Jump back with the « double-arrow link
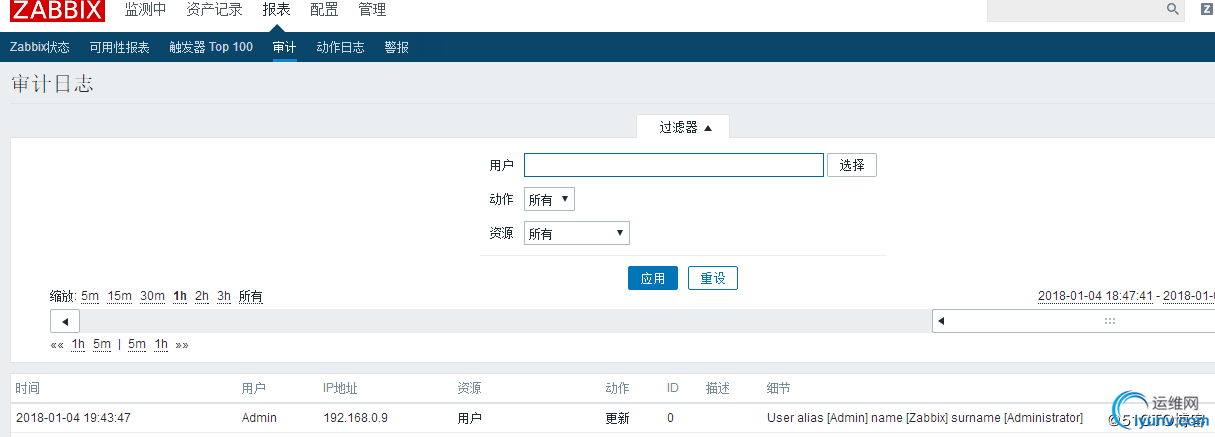 point(57,344)
